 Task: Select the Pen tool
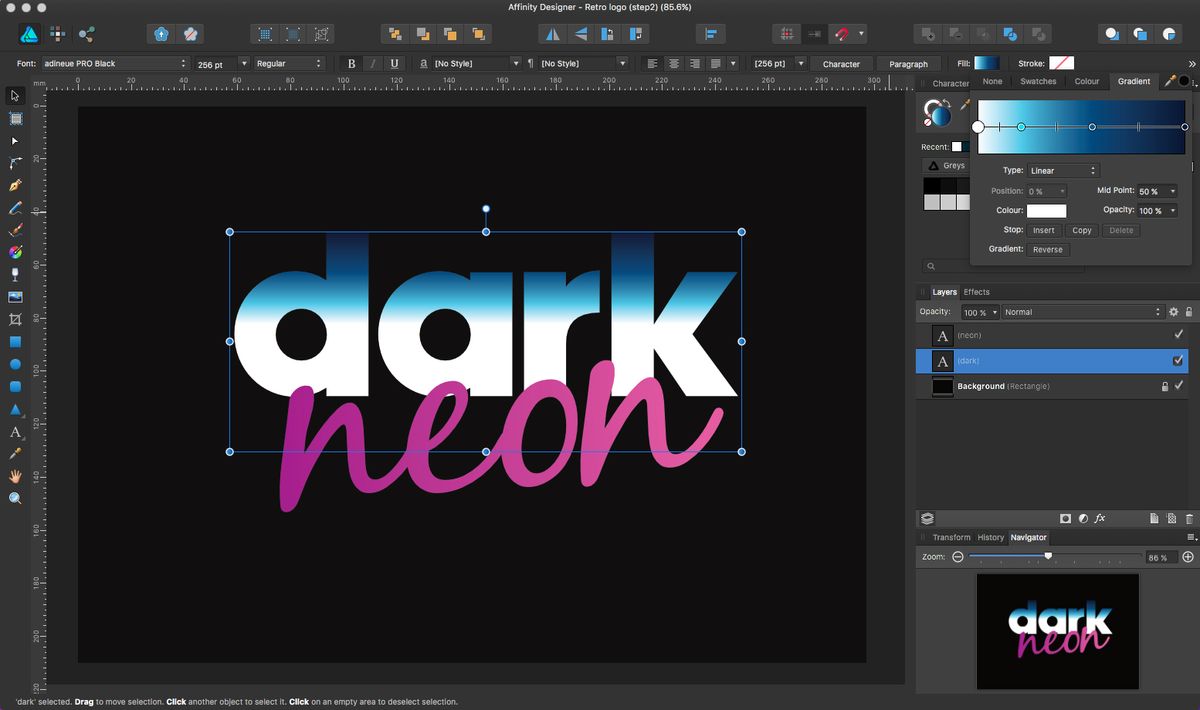click(x=15, y=185)
